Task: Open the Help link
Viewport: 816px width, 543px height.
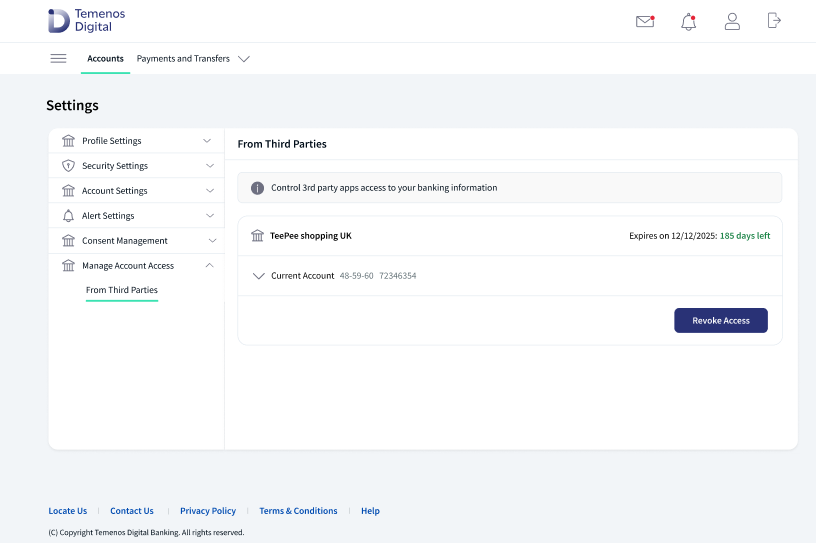Action: coord(370,511)
